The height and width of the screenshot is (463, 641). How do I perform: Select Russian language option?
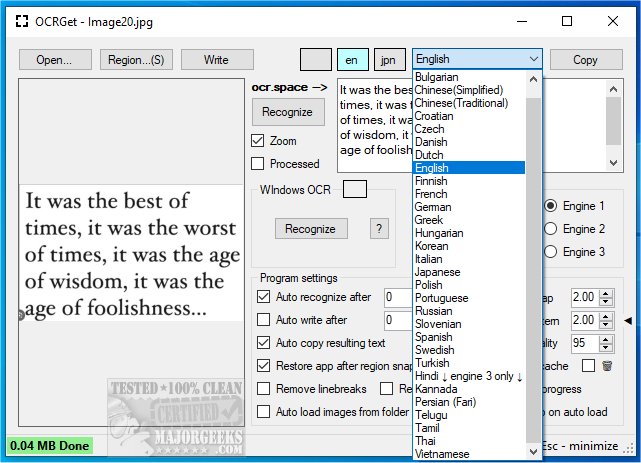click(x=469, y=311)
